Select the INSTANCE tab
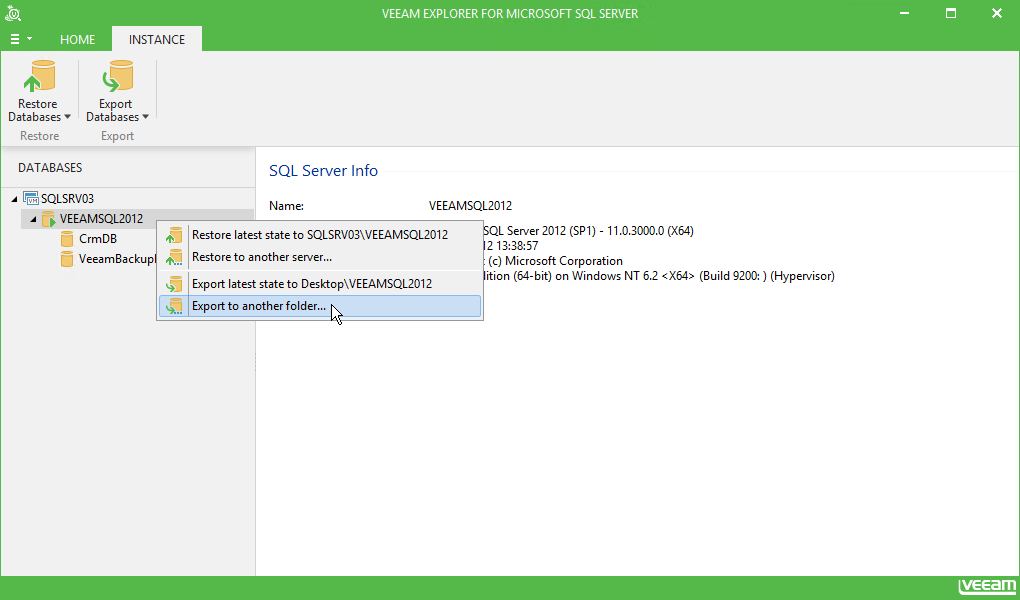This screenshot has width=1020, height=600. [157, 40]
